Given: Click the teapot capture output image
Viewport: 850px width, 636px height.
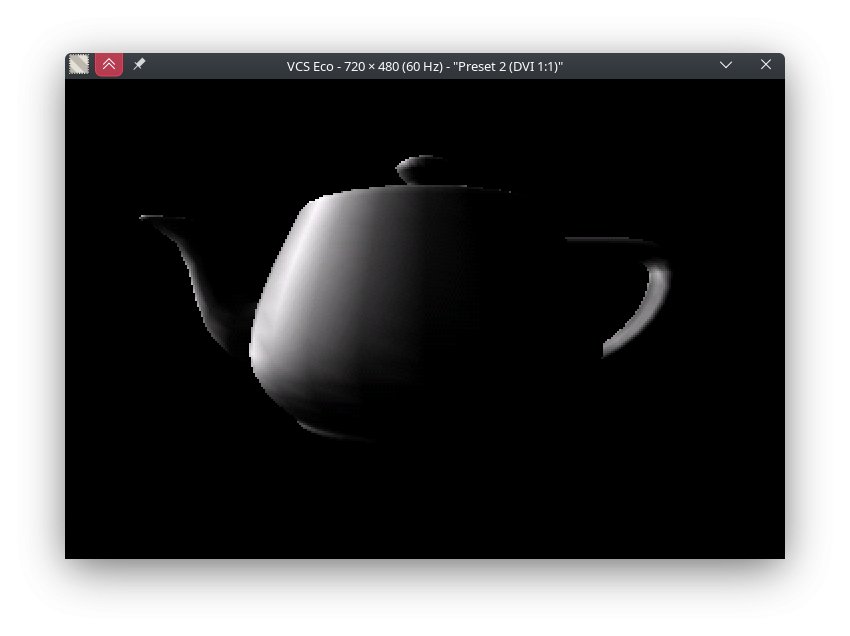Looking at the screenshot, I should coord(424,319).
